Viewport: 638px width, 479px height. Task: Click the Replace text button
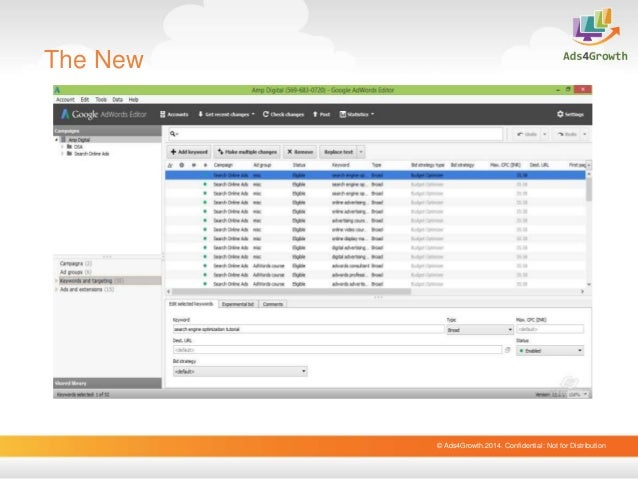tap(338, 152)
